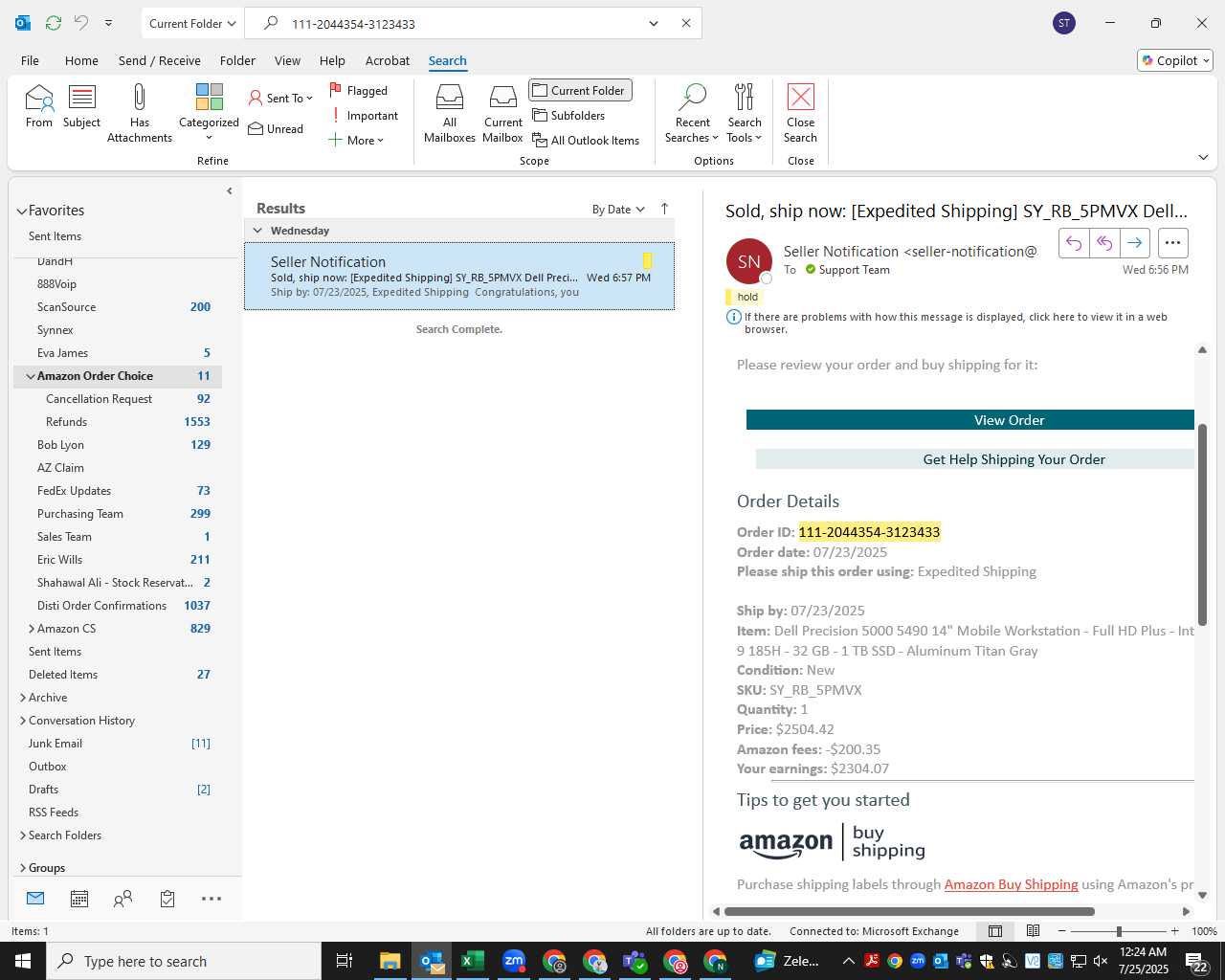
Task: Open Search Tools menu
Action: click(x=745, y=113)
